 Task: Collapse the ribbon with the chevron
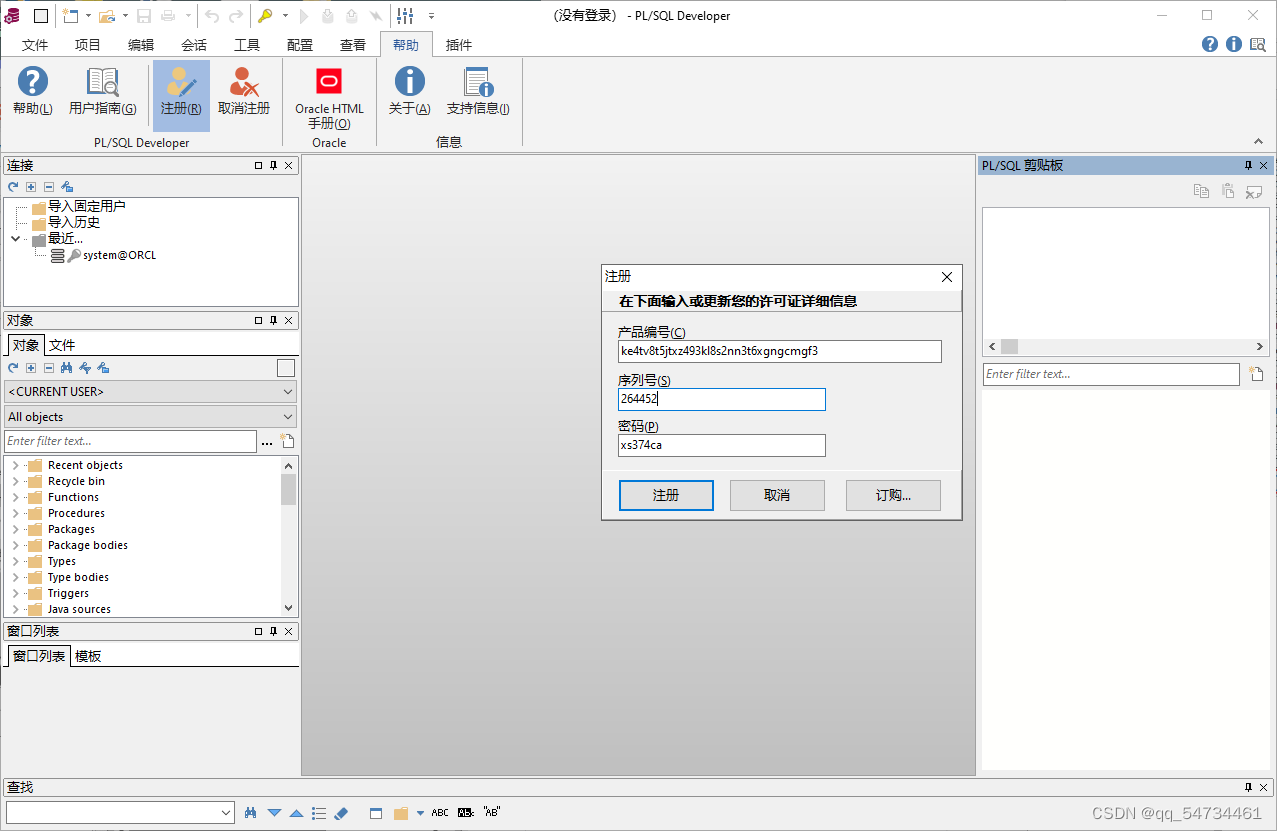[1258, 142]
